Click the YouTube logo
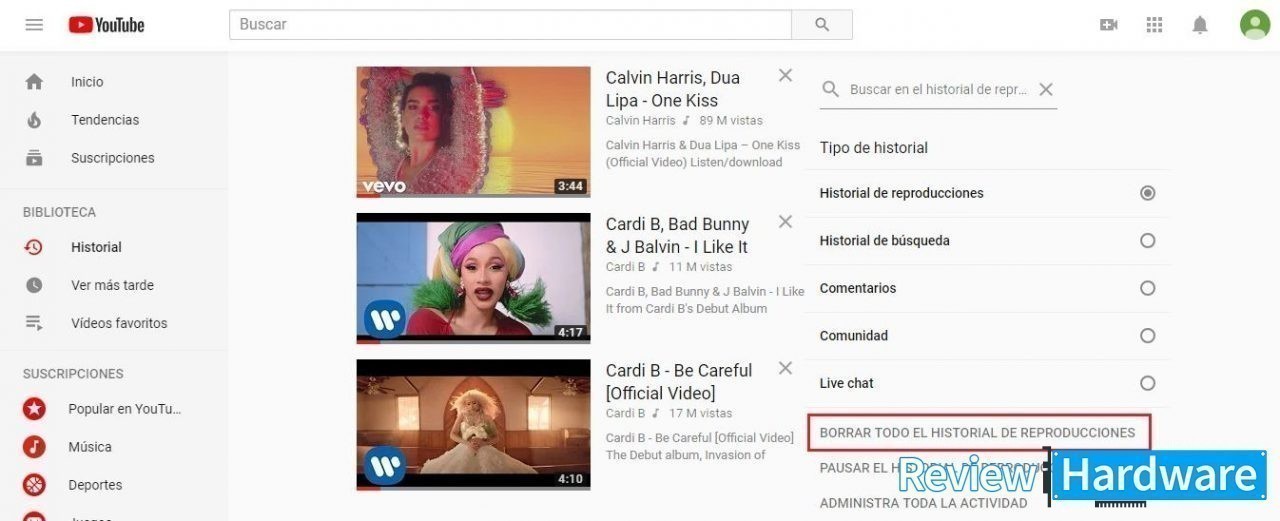The image size is (1280, 521). pos(106,25)
